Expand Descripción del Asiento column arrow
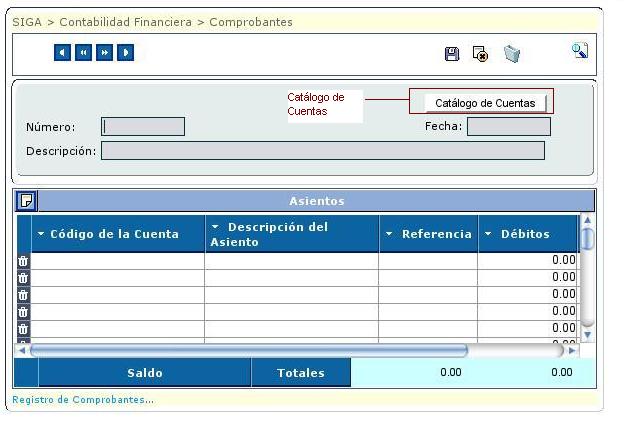The height and width of the screenshot is (424, 625). 215,227
